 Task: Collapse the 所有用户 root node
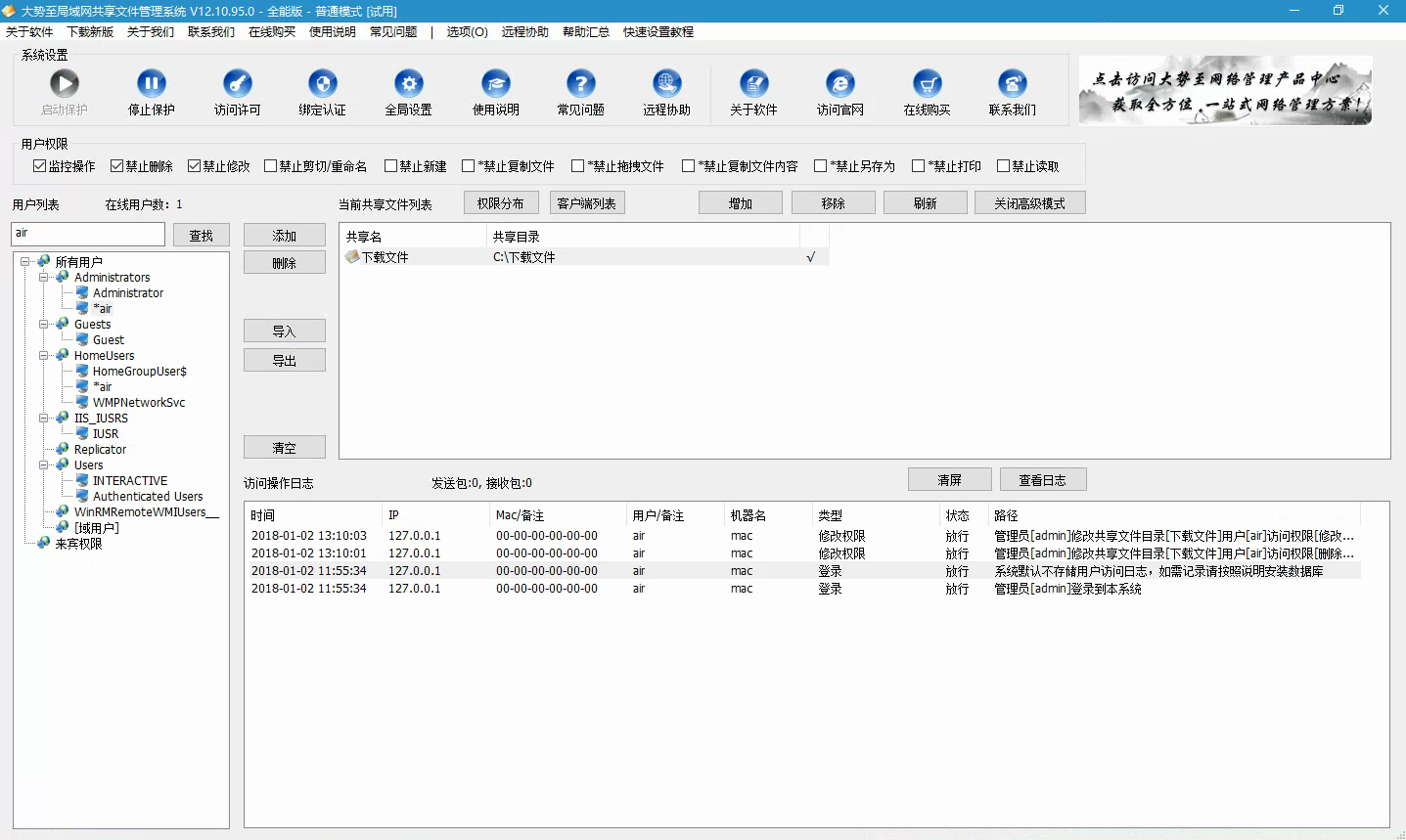tap(25, 262)
